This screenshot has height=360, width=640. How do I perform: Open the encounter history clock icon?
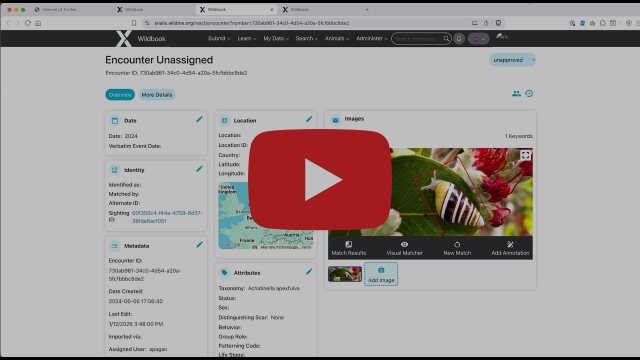pyautogui.click(x=529, y=93)
